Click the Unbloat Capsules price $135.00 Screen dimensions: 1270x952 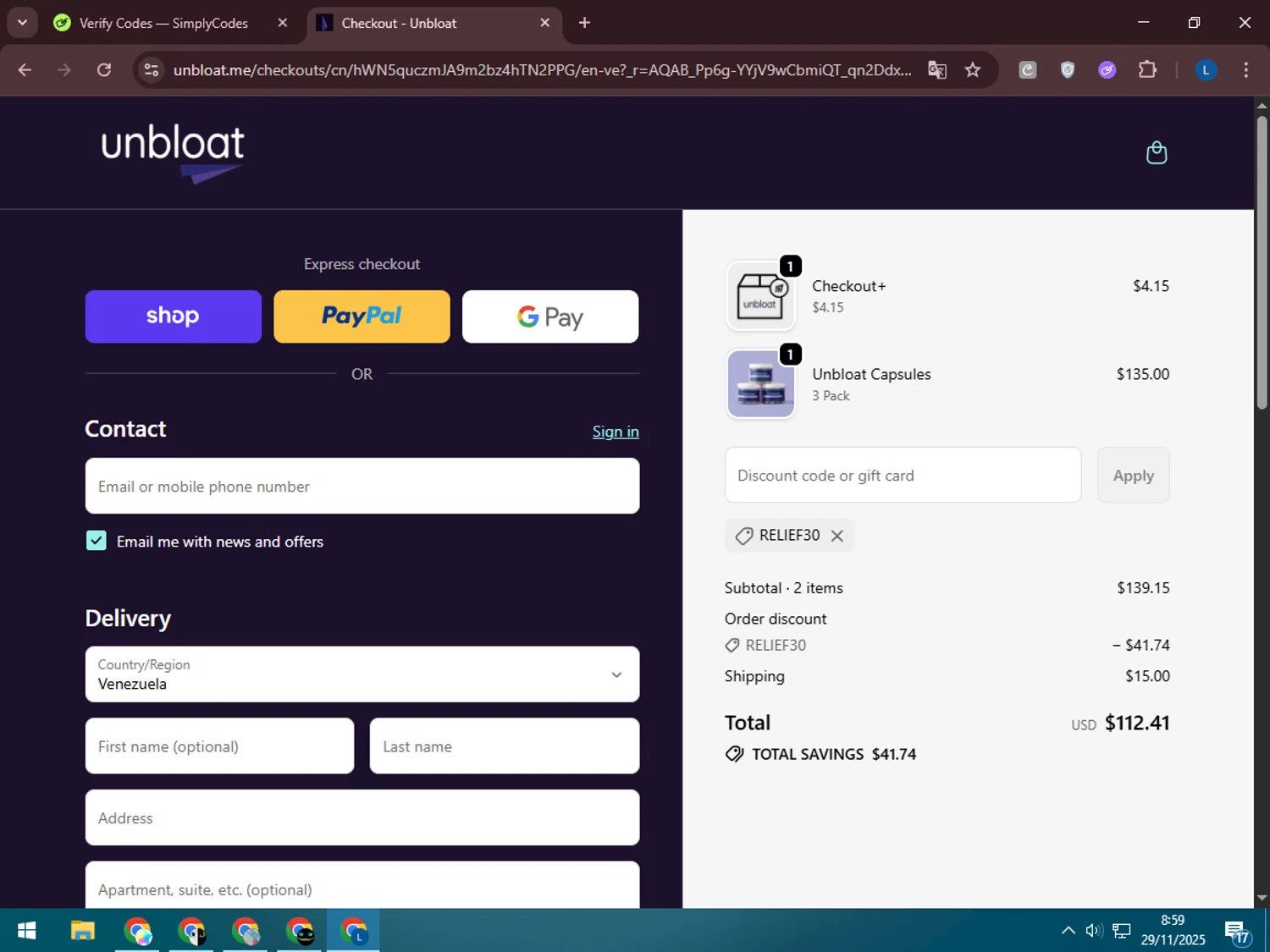tap(1143, 374)
